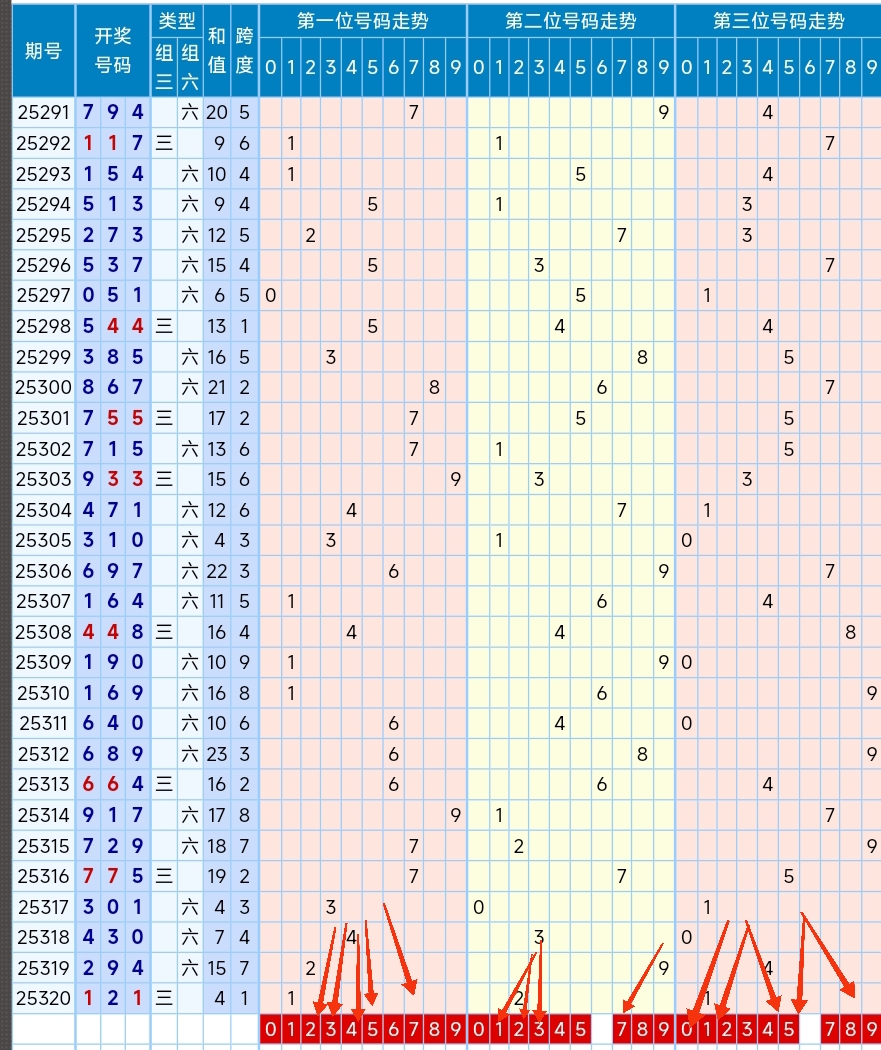881x1050 pixels.
Task: Click third-position trend 0 in row 25305
Action: tap(686, 540)
